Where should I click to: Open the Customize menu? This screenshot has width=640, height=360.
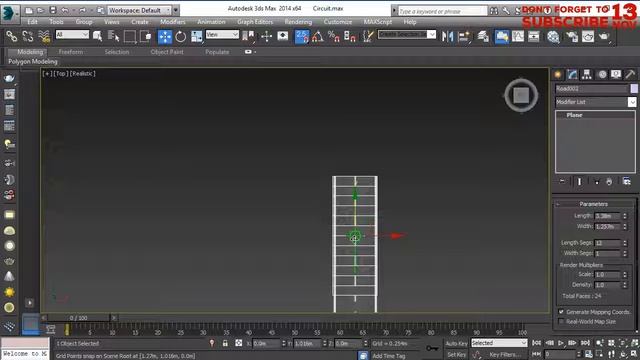tap(338, 22)
